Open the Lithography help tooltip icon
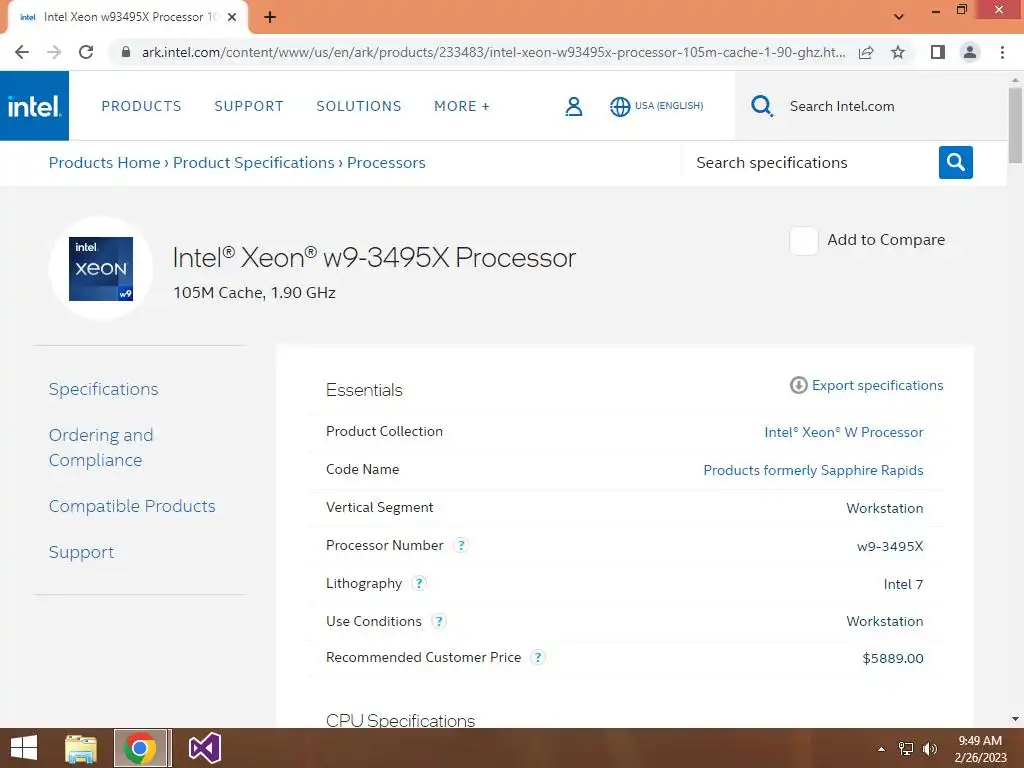1024x768 pixels. pos(419,583)
